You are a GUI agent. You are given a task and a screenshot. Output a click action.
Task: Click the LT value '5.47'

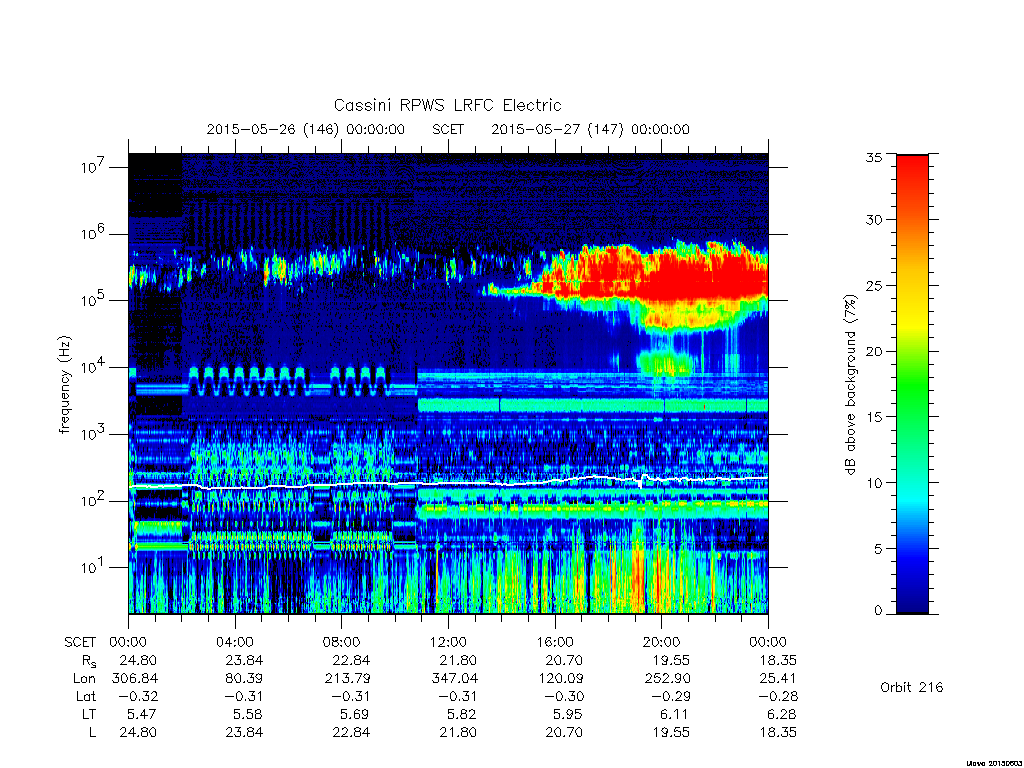click(x=142, y=714)
